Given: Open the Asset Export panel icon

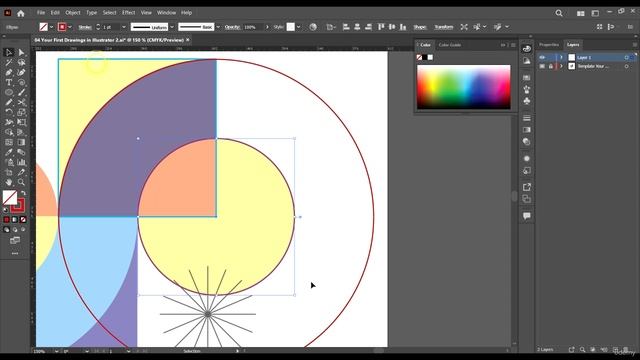Looking at the screenshot, I should click(x=527, y=187).
